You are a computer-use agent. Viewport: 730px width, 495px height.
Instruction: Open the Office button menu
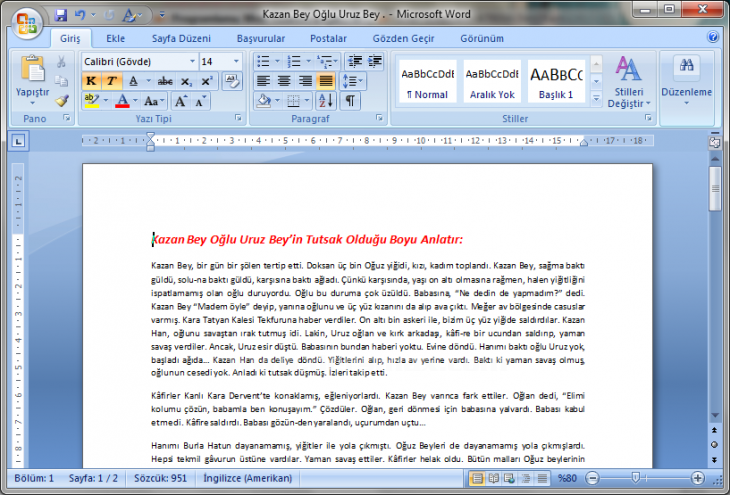27,22
